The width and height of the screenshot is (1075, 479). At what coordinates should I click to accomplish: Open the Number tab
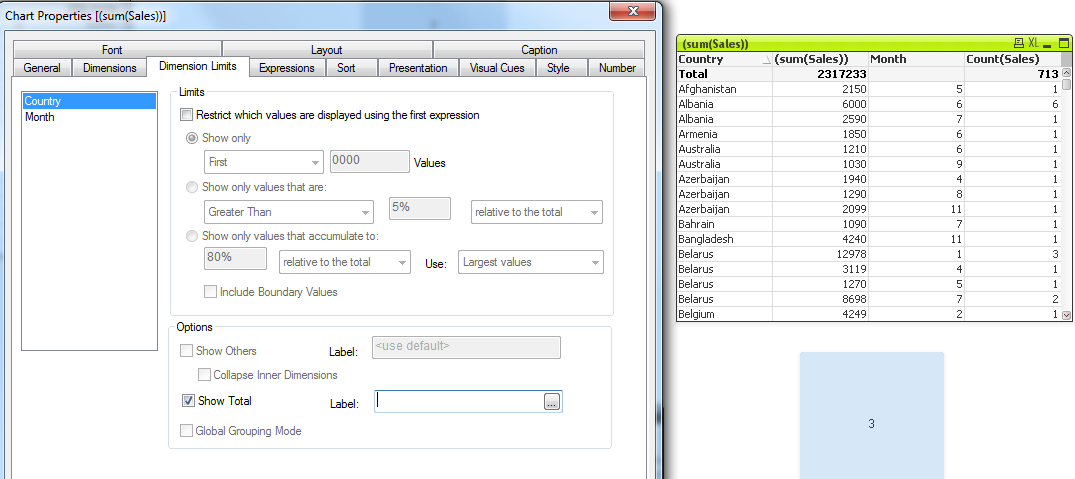[x=617, y=68]
